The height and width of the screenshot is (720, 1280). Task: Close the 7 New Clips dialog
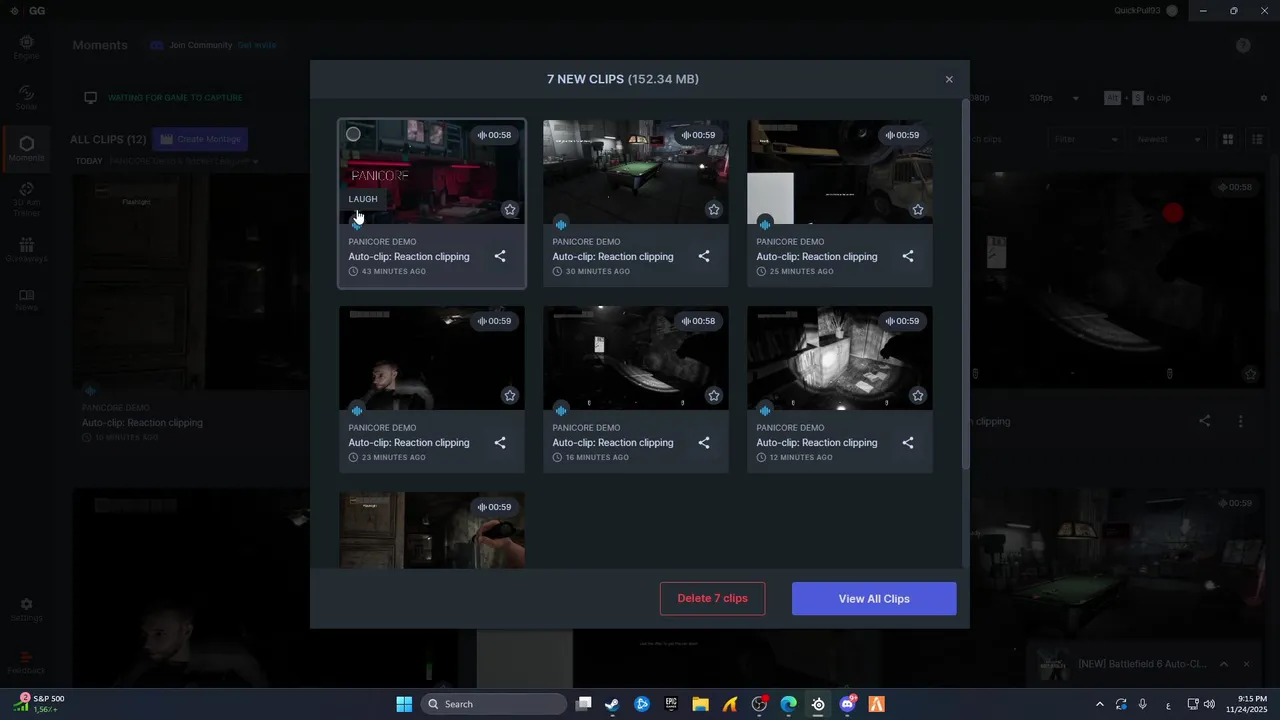pos(949,79)
